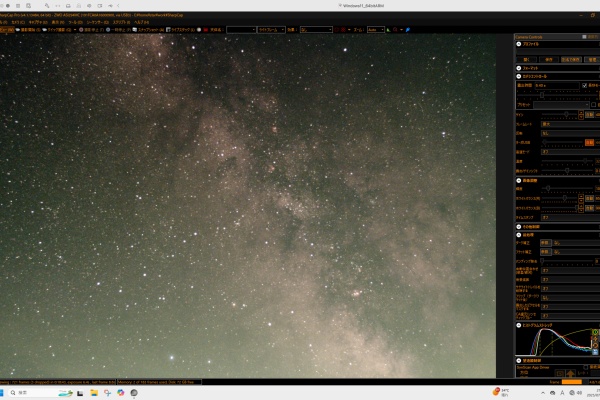Image resolution: width=600 pixels, height=400 pixels.
Task: Collapse the 前処理 (Preprocessing) section
Action: [x=518, y=235]
